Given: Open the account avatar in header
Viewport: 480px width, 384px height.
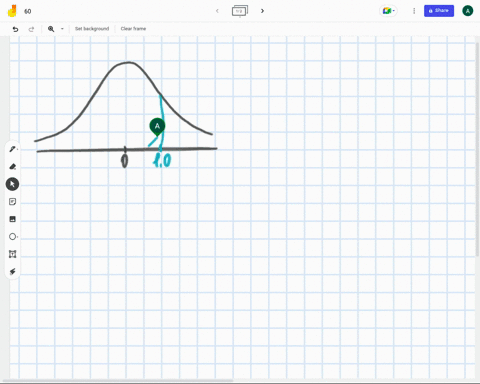Looking at the screenshot, I should 468,11.
